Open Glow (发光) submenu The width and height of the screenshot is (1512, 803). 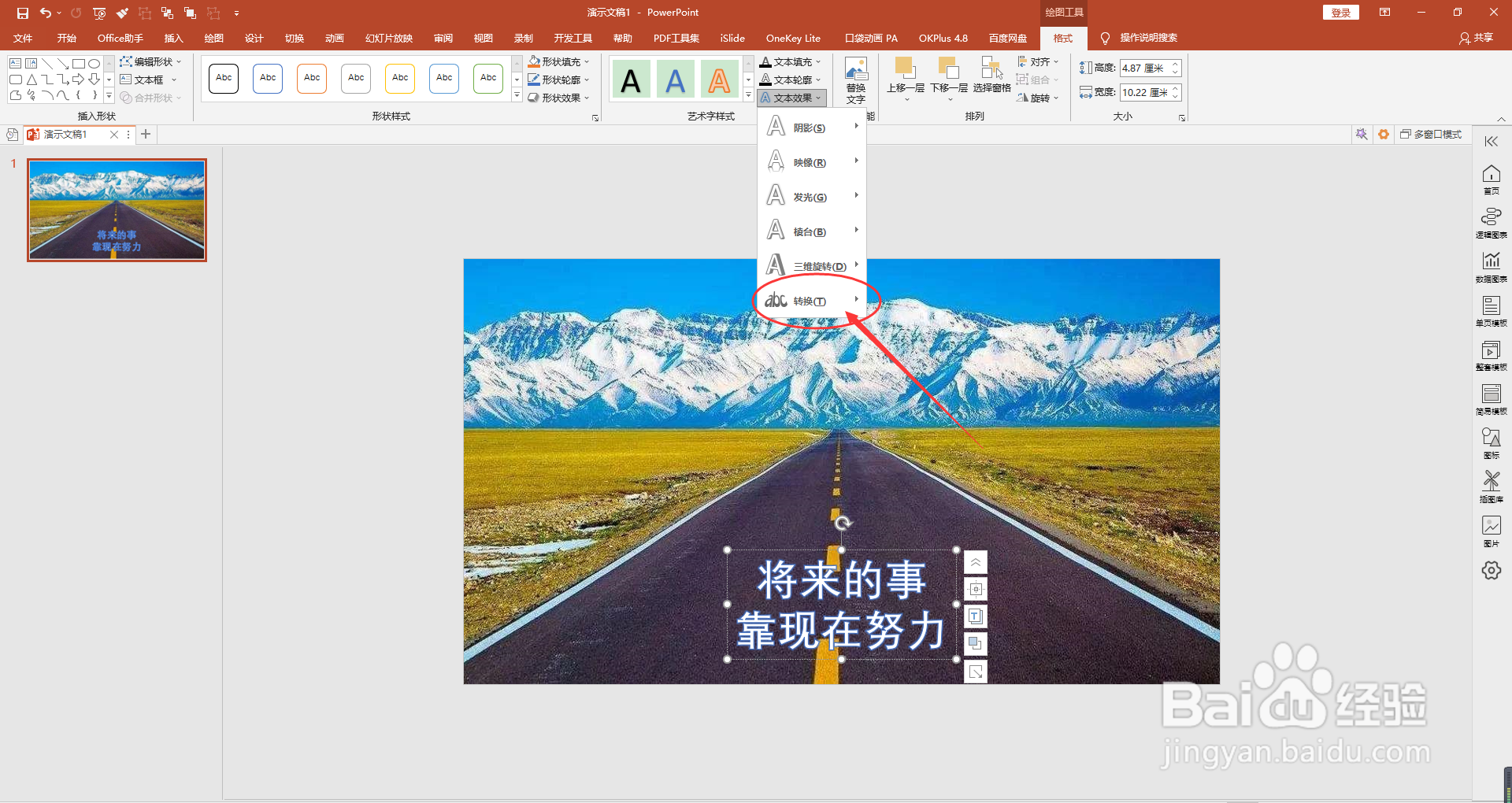(812, 196)
